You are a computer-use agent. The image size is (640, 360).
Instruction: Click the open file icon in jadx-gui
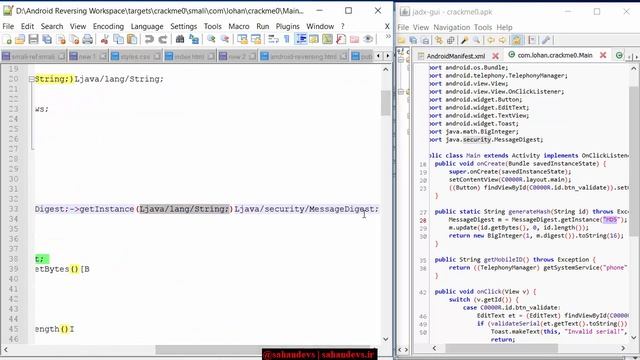(401, 40)
